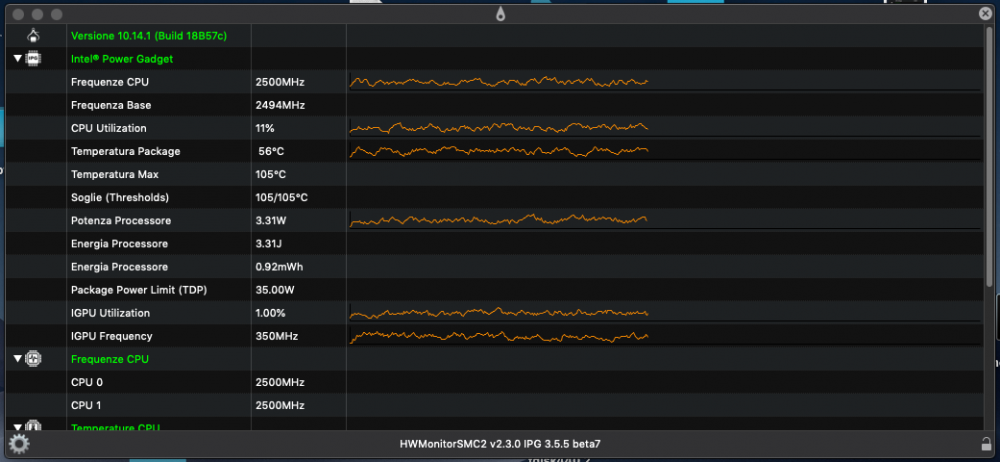This screenshot has height=462, width=1000.
Task: Select the green Frequenze CPU group header
Action: [x=110, y=359]
